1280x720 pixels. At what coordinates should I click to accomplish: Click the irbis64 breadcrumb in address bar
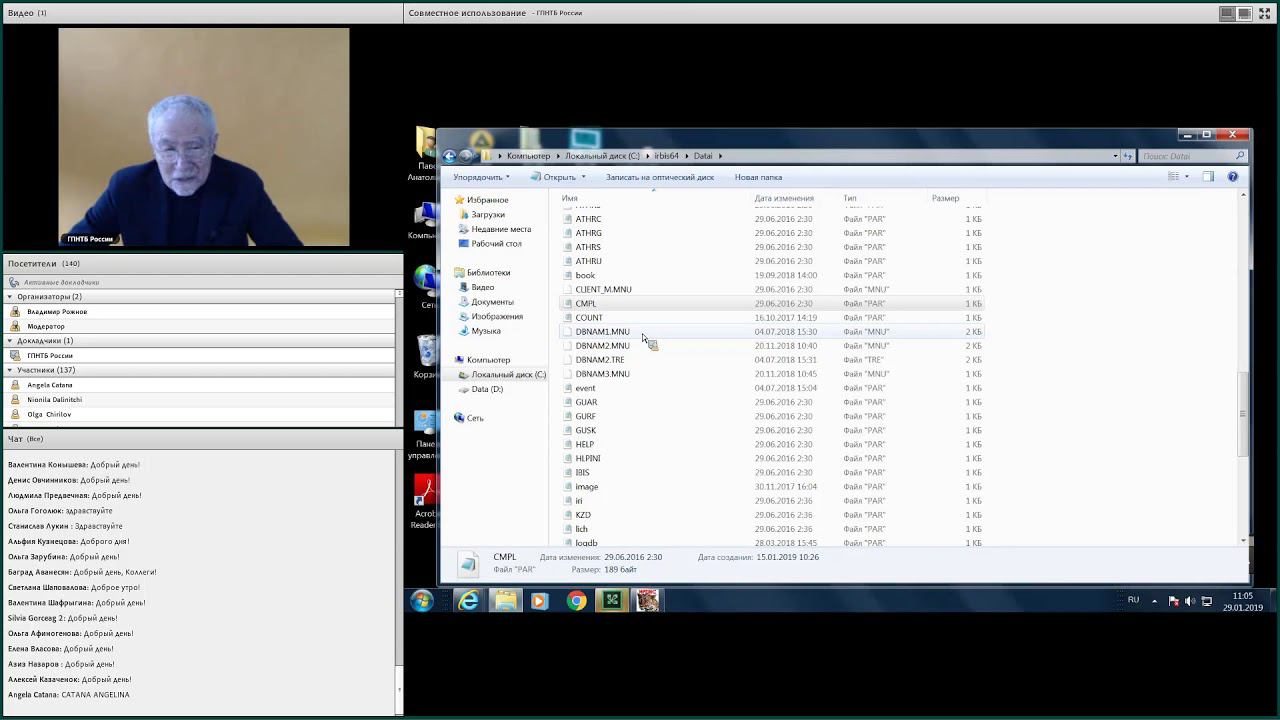coord(667,156)
